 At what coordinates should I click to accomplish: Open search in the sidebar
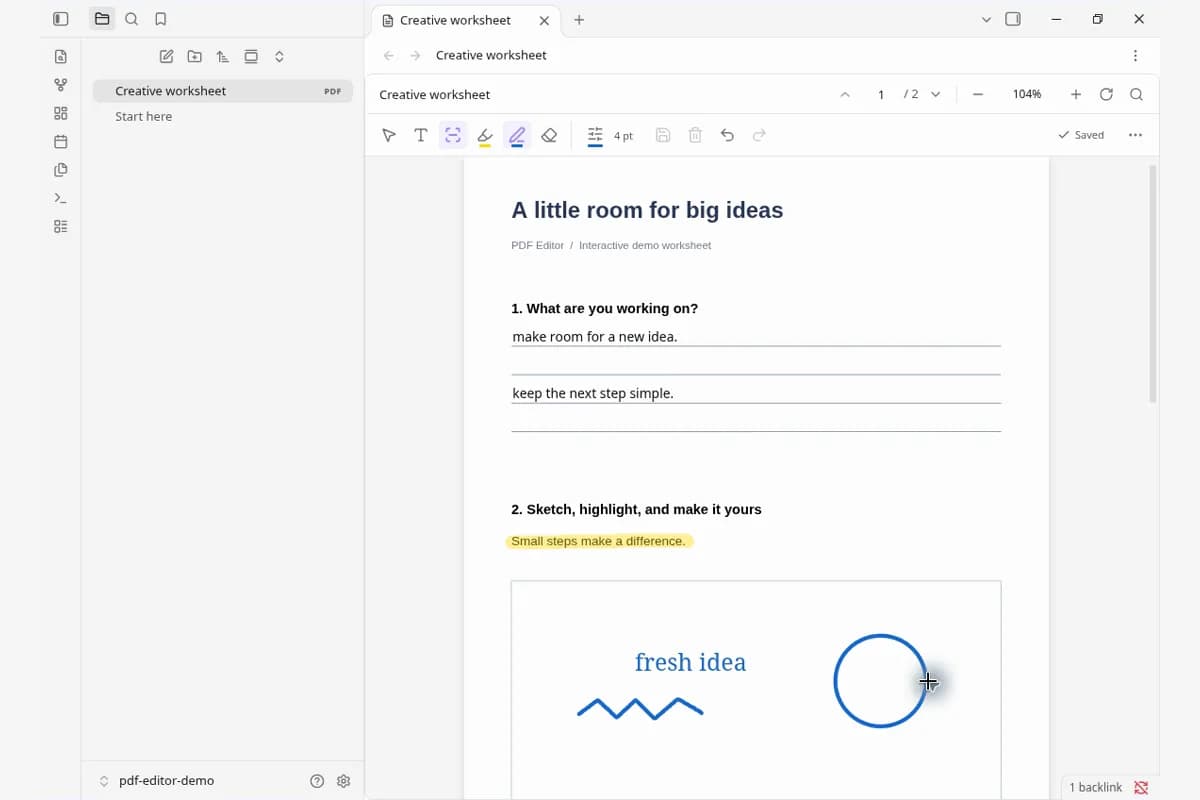point(131,19)
